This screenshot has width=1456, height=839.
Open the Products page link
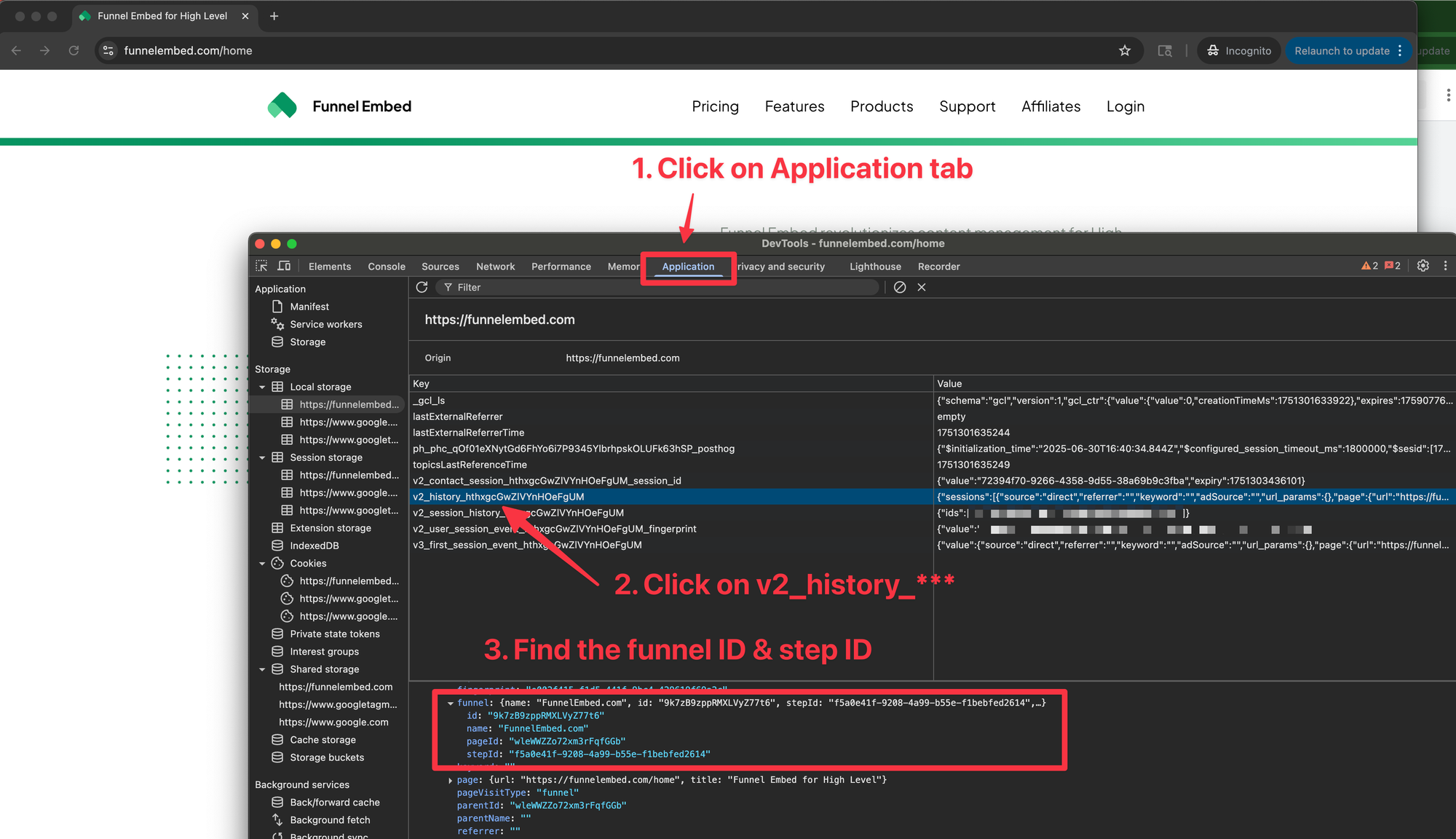point(882,106)
